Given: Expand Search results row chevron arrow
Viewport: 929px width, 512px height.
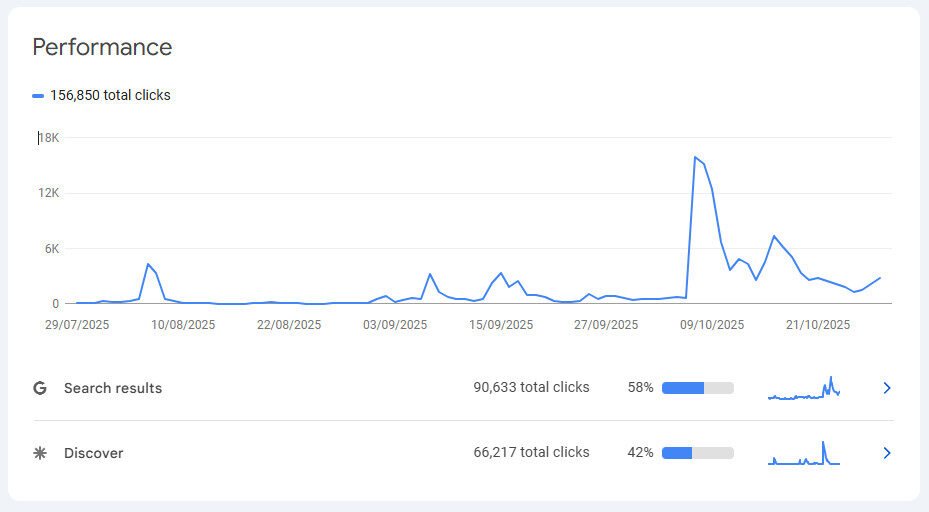Looking at the screenshot, I should coord(886,388).
